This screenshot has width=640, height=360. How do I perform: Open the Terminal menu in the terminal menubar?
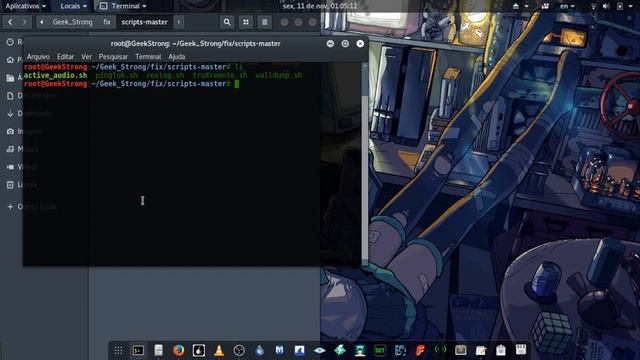148,57
